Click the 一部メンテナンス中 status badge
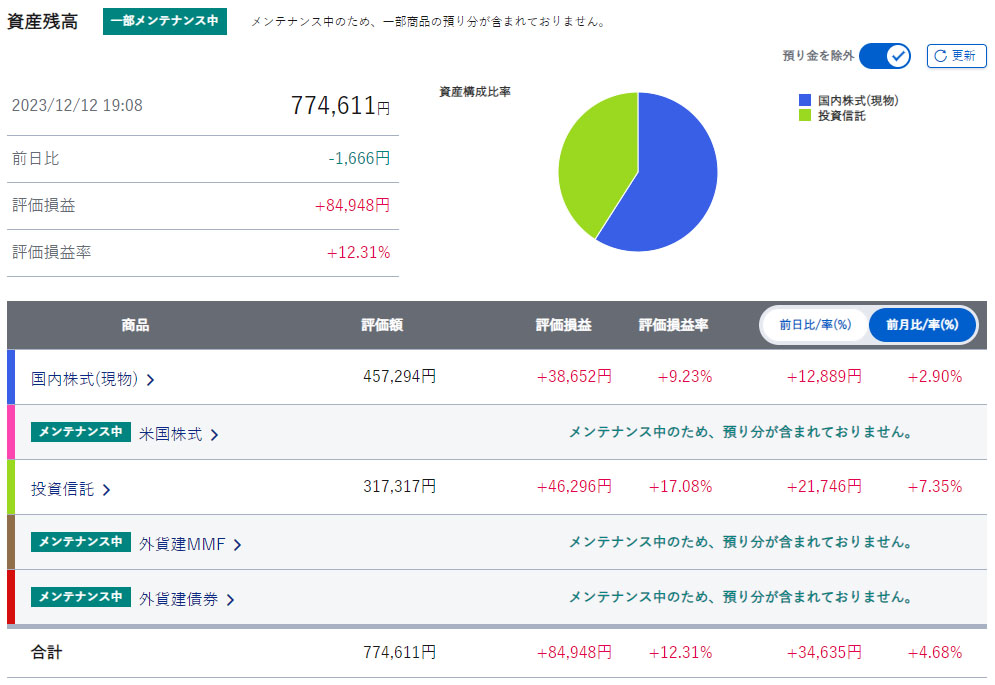Viewport: 995px width, 685px height. coord(165,21)
